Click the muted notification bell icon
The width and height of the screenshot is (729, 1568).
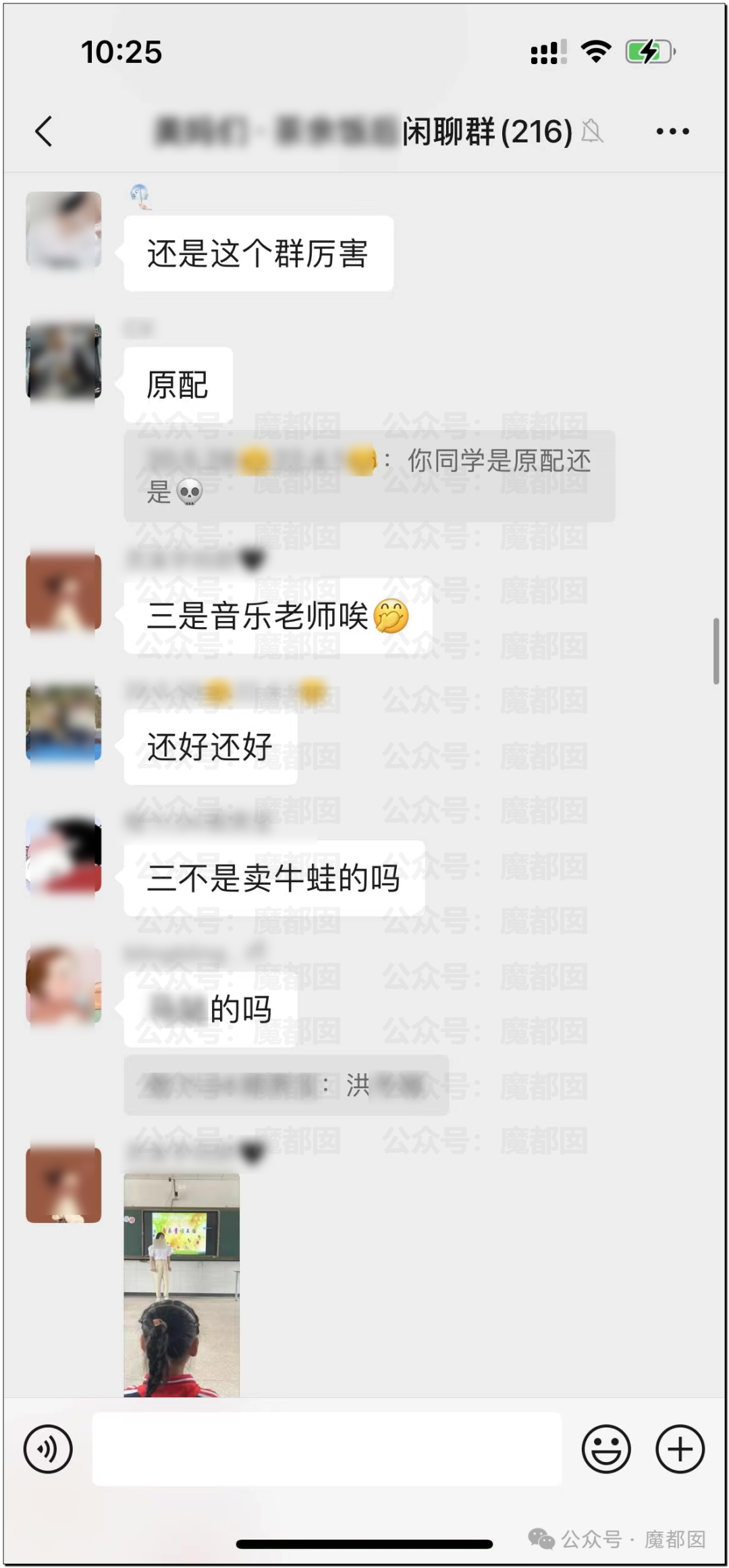pyautogui.click(x=592, y=131)
